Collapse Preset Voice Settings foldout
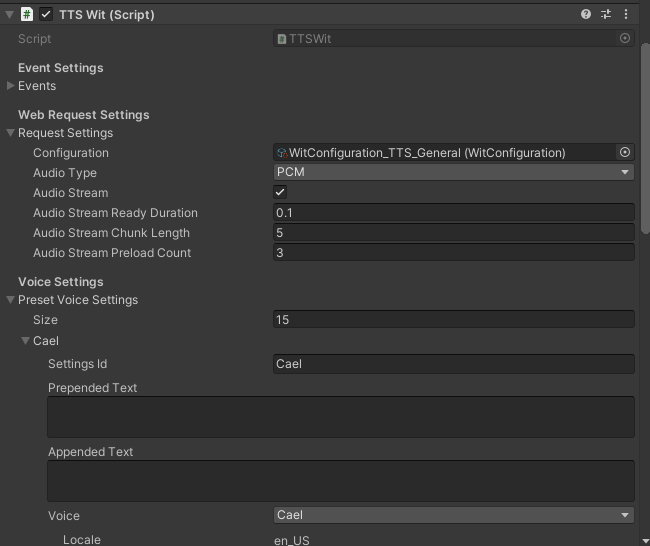 tap(11, 300)
